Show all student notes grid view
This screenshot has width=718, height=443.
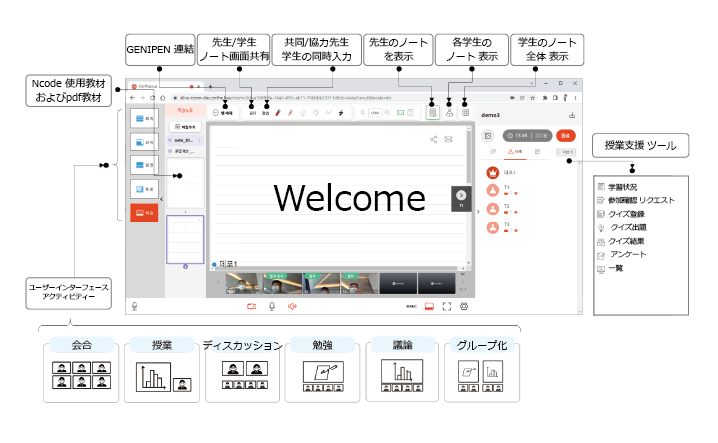(x=466, y=113)
